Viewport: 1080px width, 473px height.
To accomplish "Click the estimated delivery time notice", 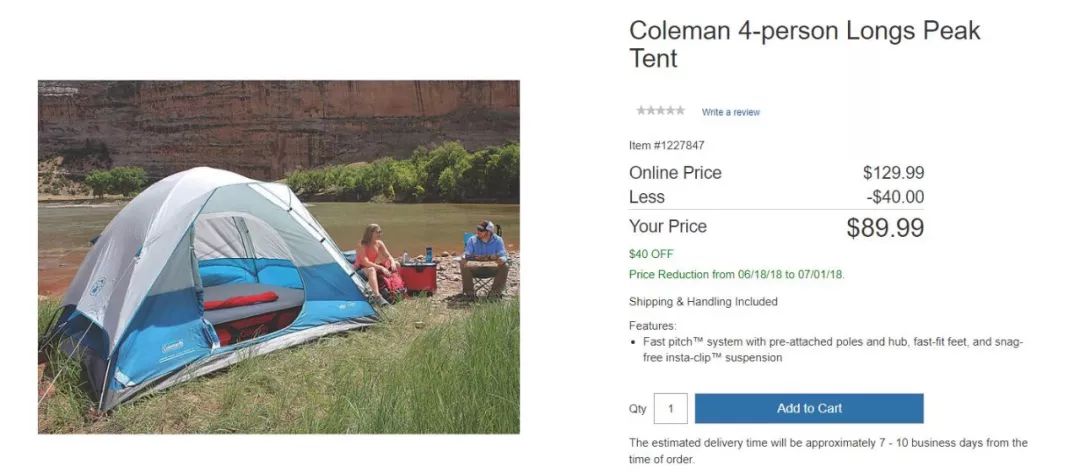I will (827, 450).
